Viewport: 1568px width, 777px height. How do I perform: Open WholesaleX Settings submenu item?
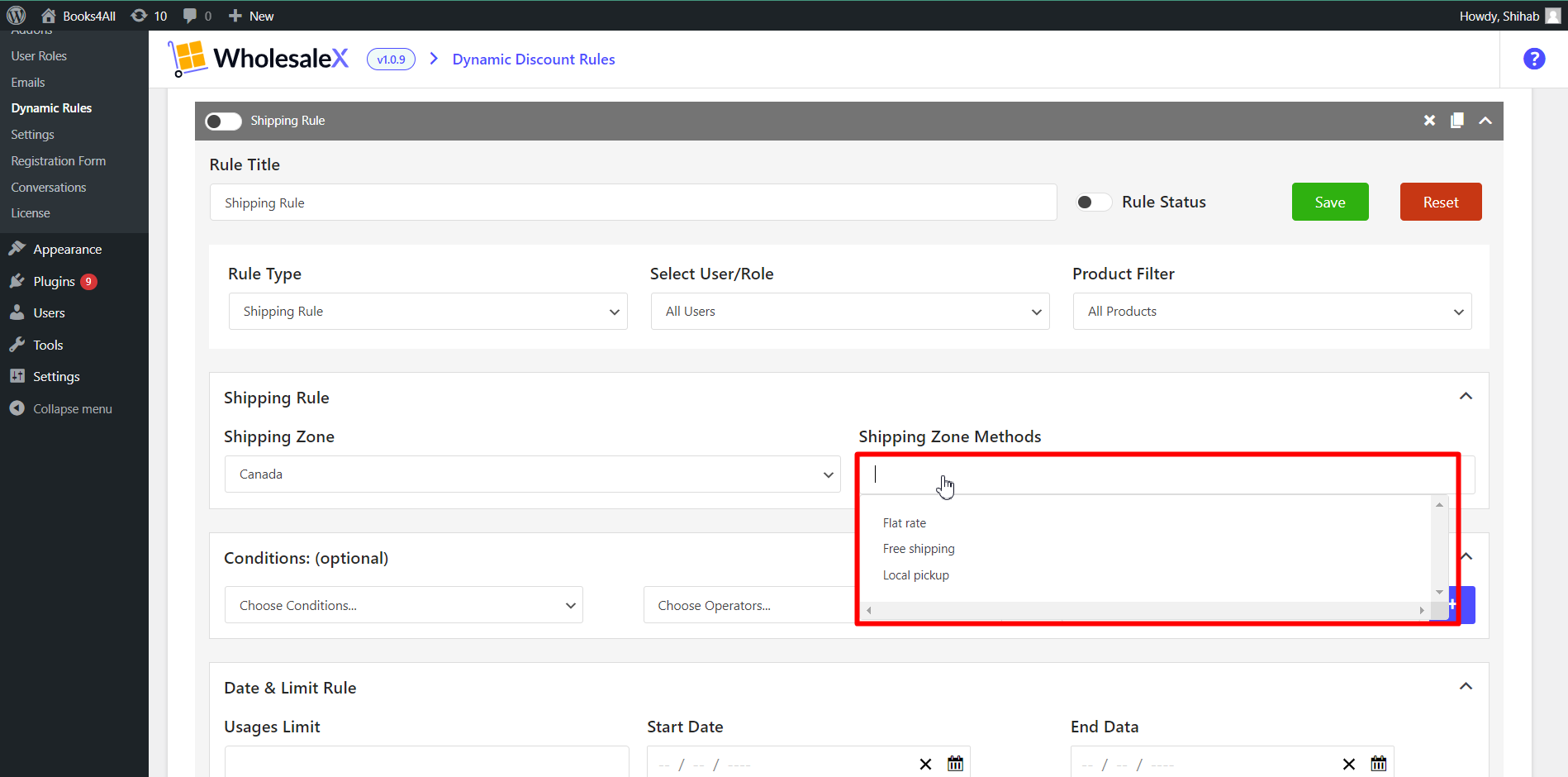(32, 135)
